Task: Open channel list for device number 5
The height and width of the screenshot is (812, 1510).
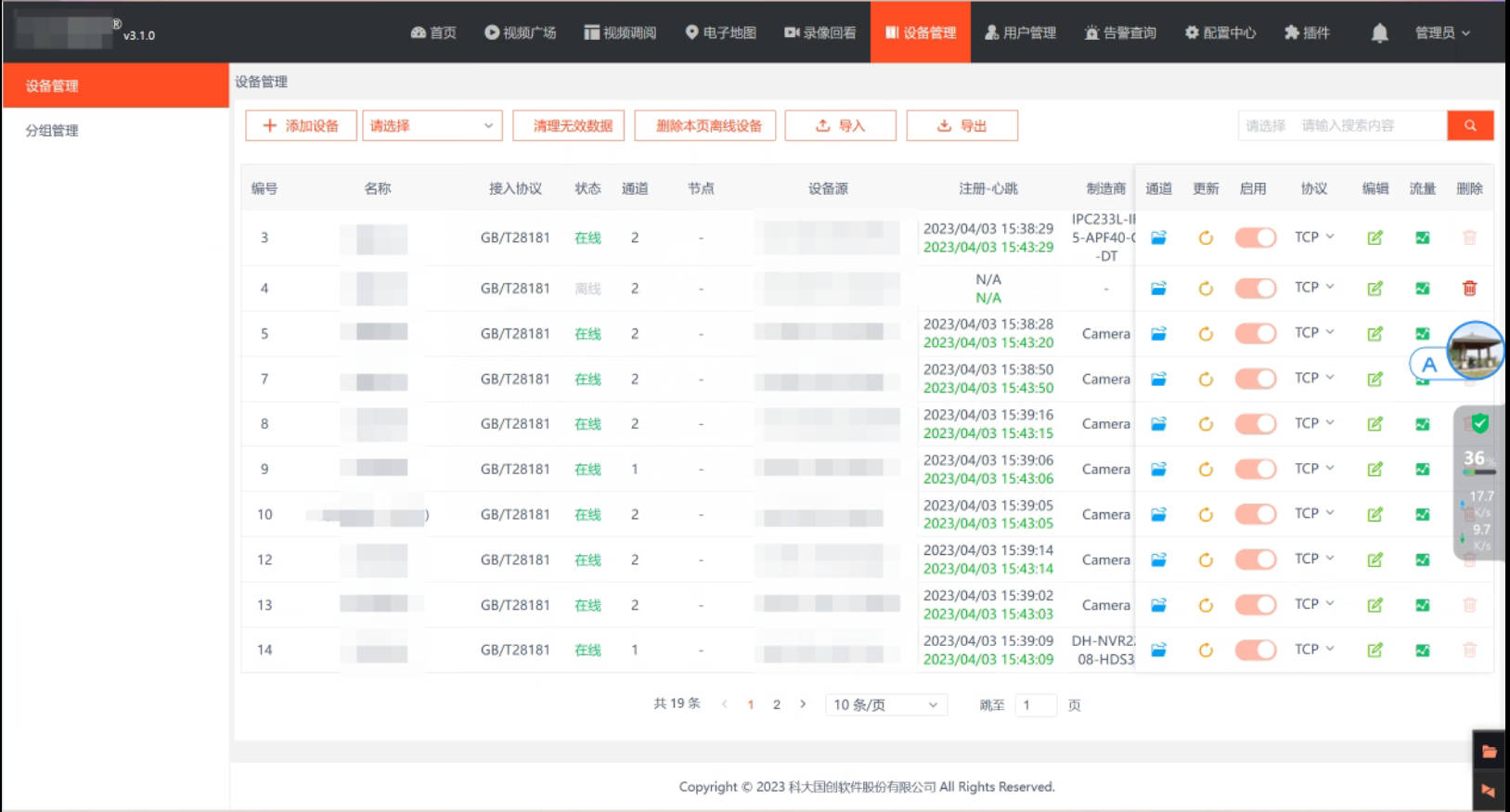Action: (x=1158, y=334)
